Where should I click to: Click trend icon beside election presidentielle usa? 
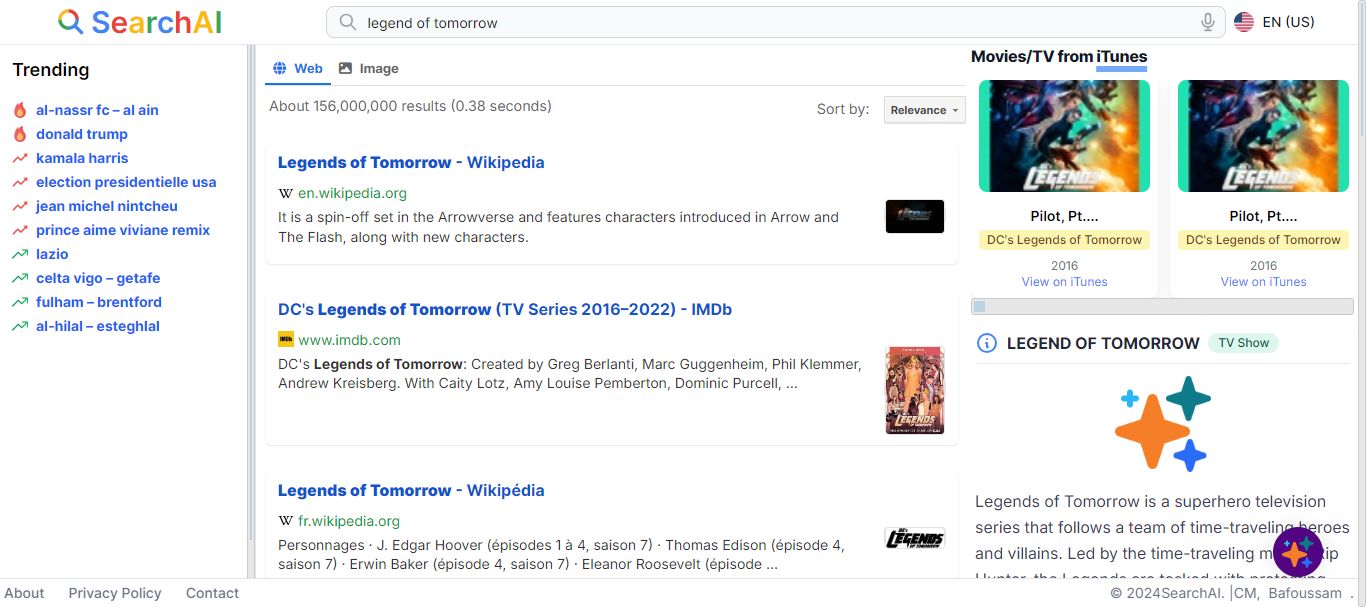pos(20,182)
